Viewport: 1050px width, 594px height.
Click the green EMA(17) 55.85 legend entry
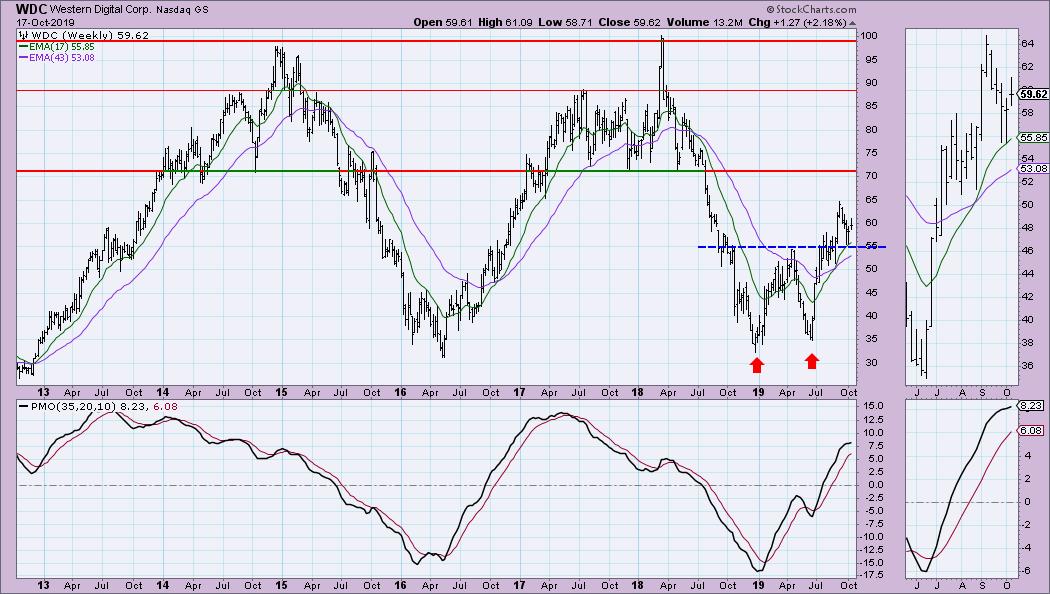point(57,47)
